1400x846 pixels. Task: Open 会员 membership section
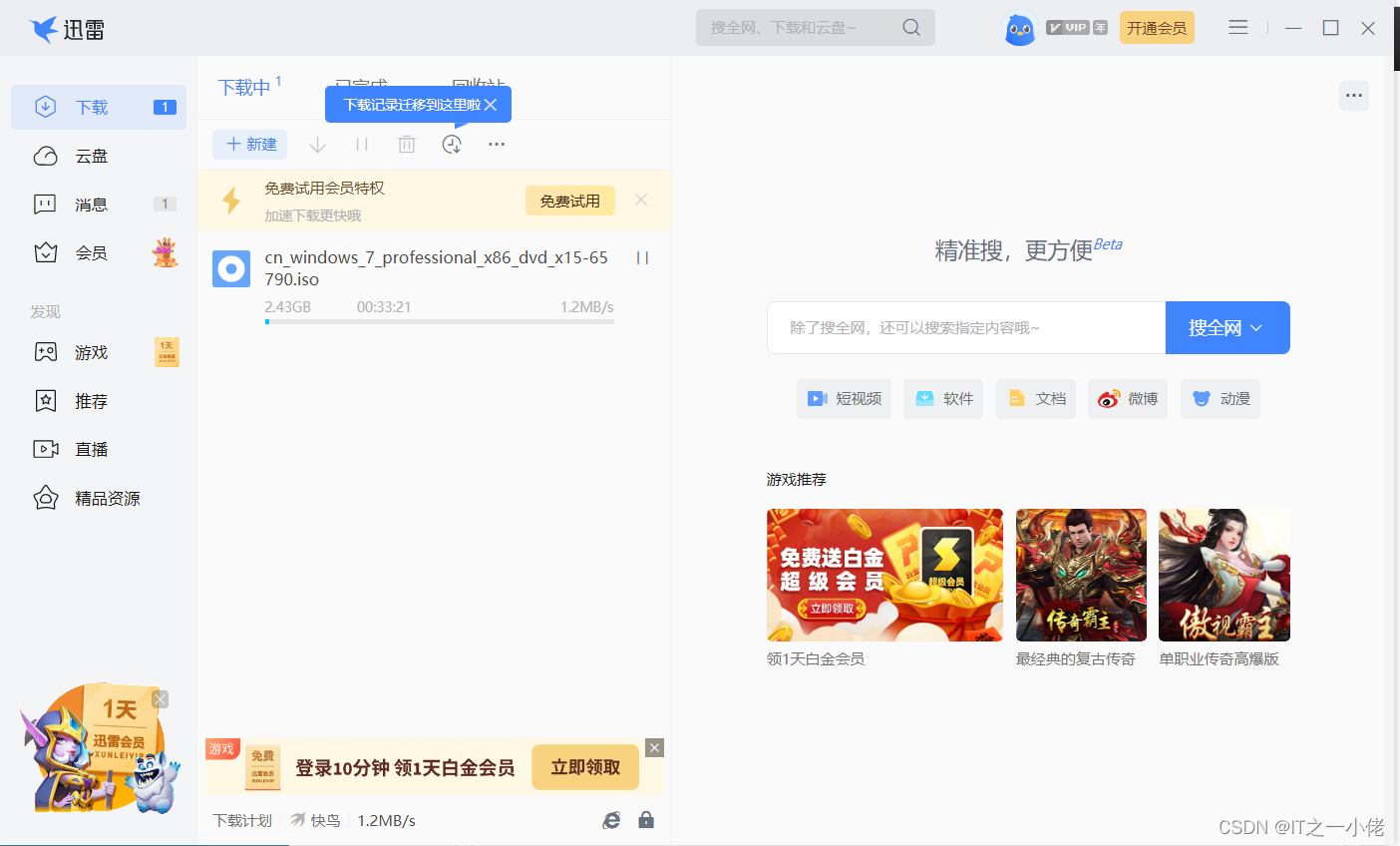[x=99, y=253]
